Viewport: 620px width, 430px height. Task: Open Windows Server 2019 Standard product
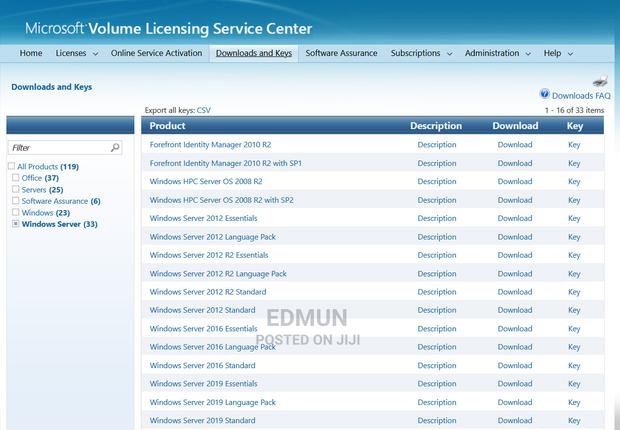coord(202,421)
